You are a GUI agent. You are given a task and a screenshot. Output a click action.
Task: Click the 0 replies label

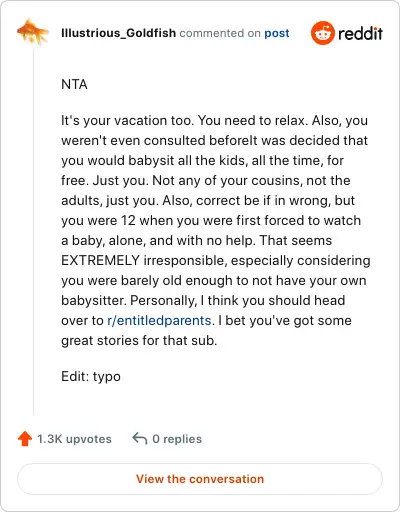click(x=177, y=439)
